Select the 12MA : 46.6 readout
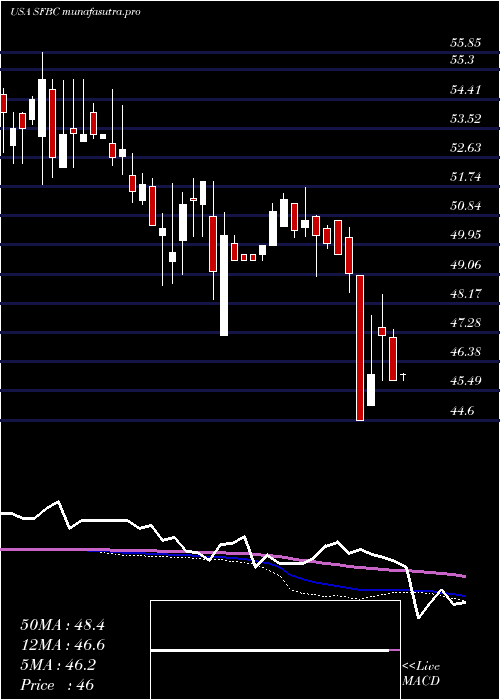The width and height of the screenshot is (500, 700). pos(63,645)
